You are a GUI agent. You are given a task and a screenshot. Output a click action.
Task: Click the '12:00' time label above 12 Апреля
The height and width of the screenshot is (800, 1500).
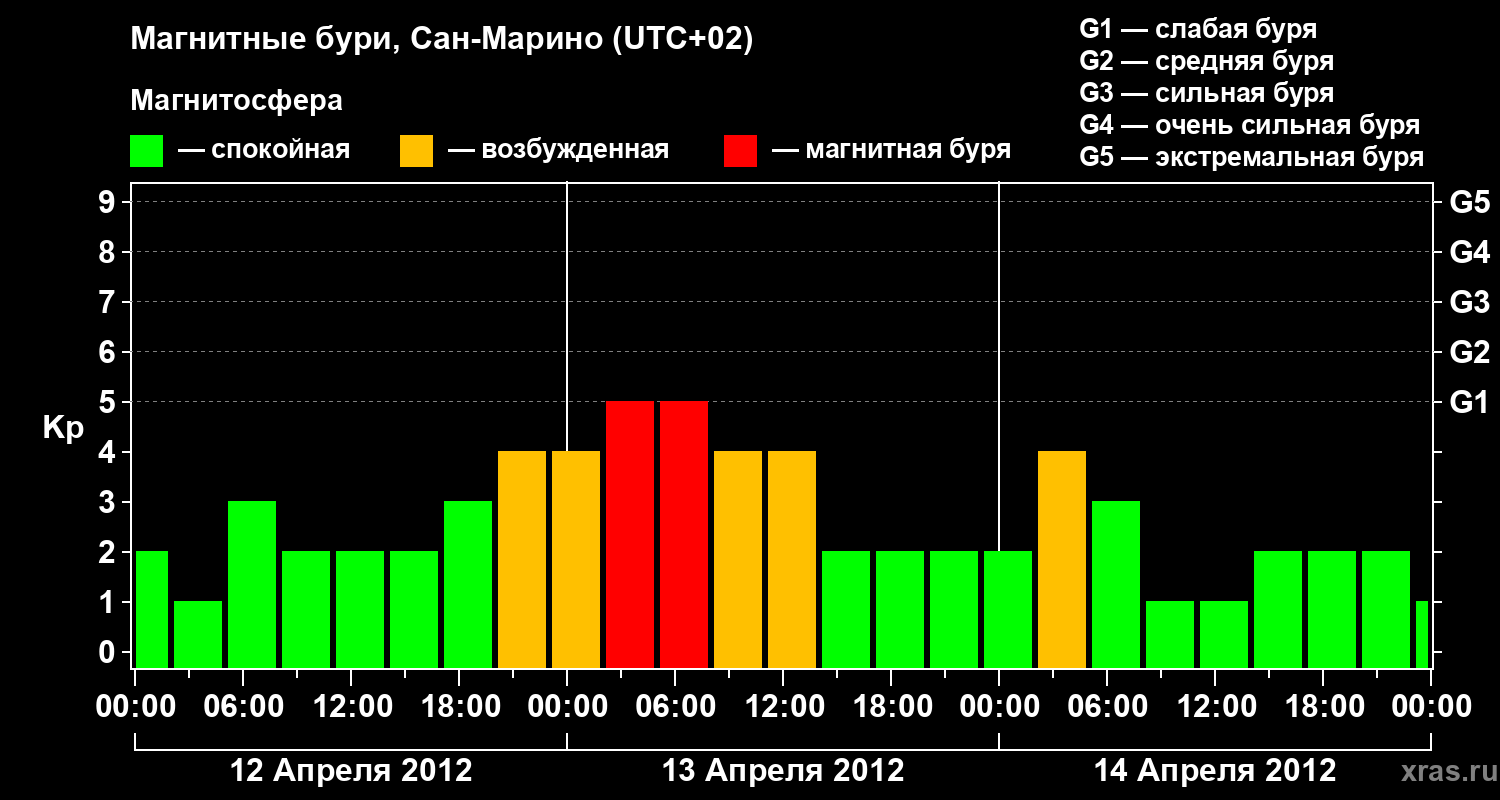(x=351, y=707)
